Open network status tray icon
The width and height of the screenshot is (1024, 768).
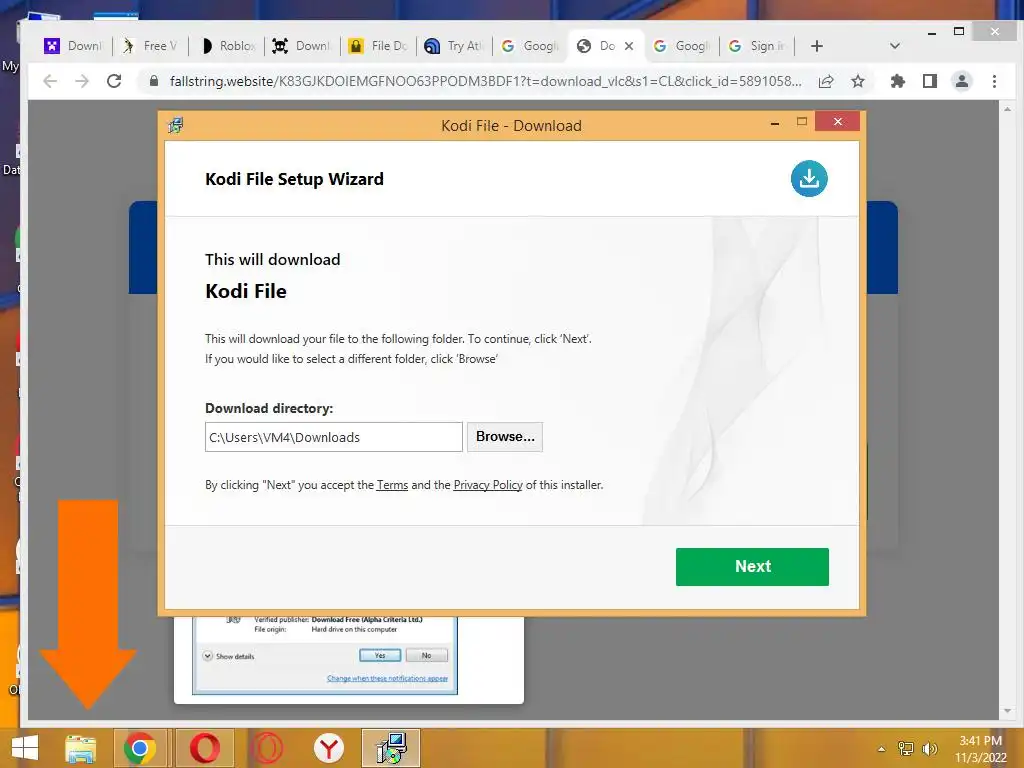pyautogui.click(x=906, y=749)
